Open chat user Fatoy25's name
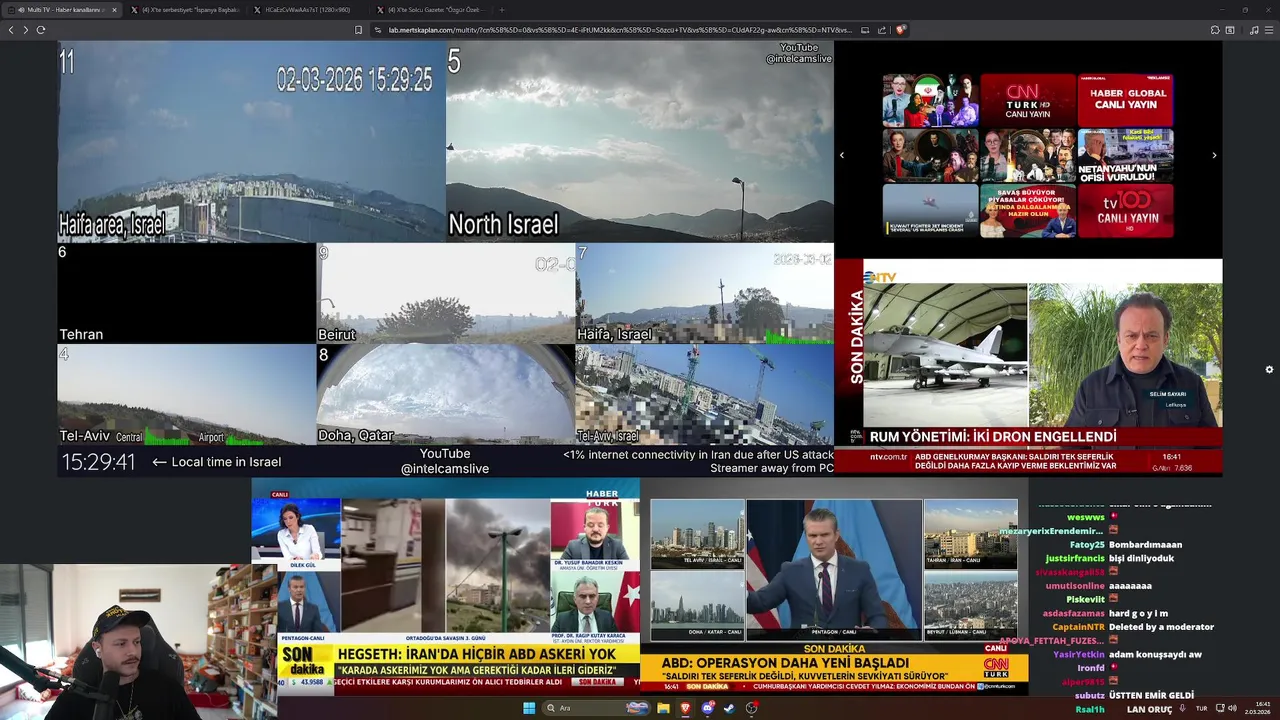Viewport: 1280px width, 720px height. coord(1087,545)
